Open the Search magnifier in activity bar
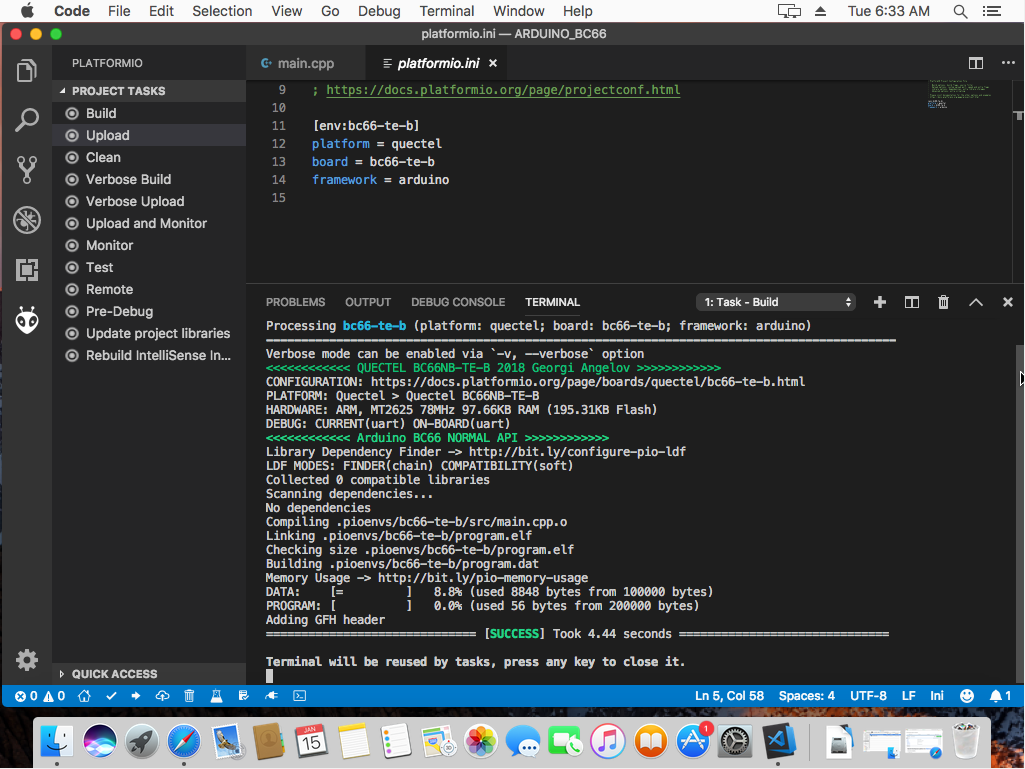This screenshot has width=1025, height=769. [x=27, y=120]
